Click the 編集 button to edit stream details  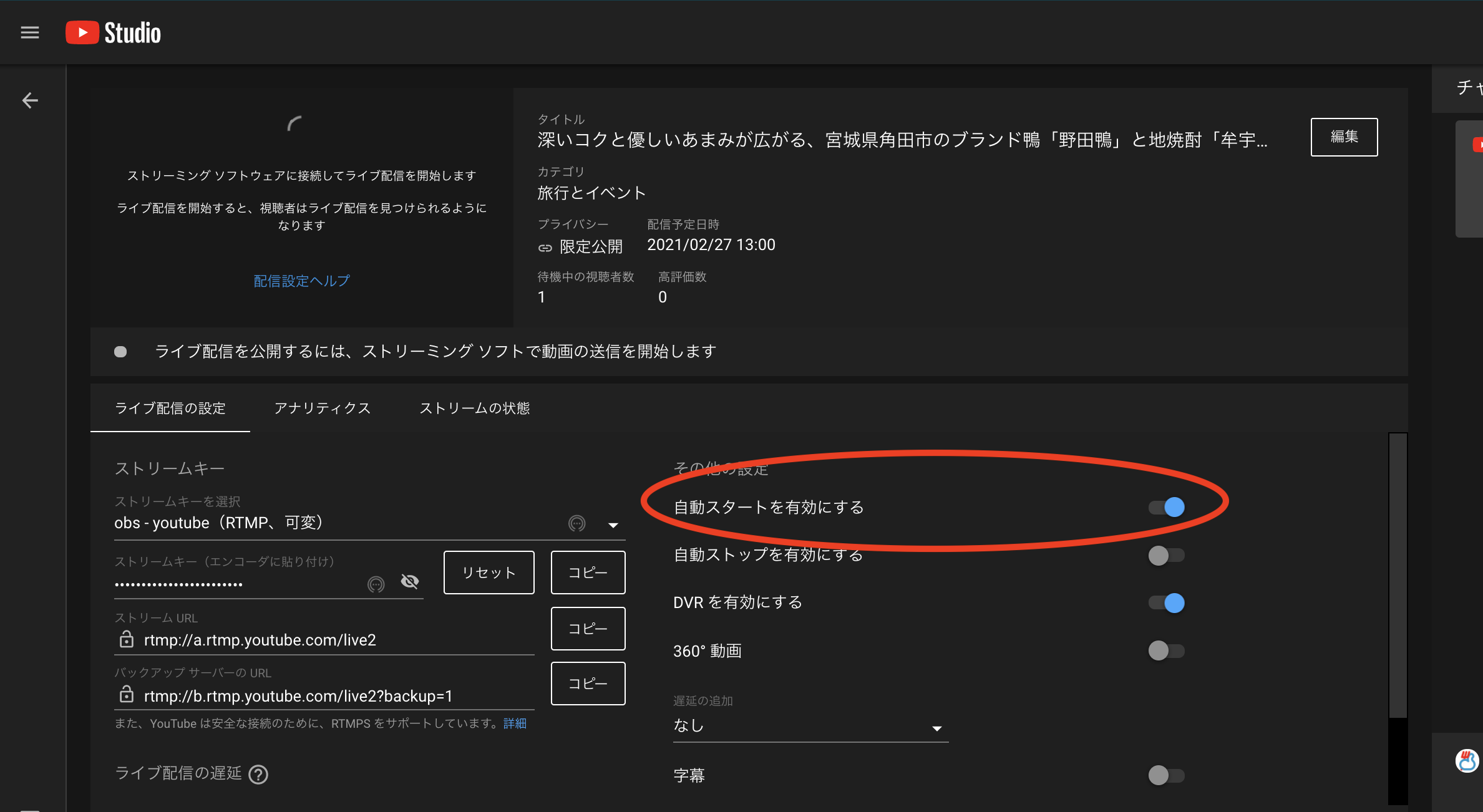point(1344,137)
